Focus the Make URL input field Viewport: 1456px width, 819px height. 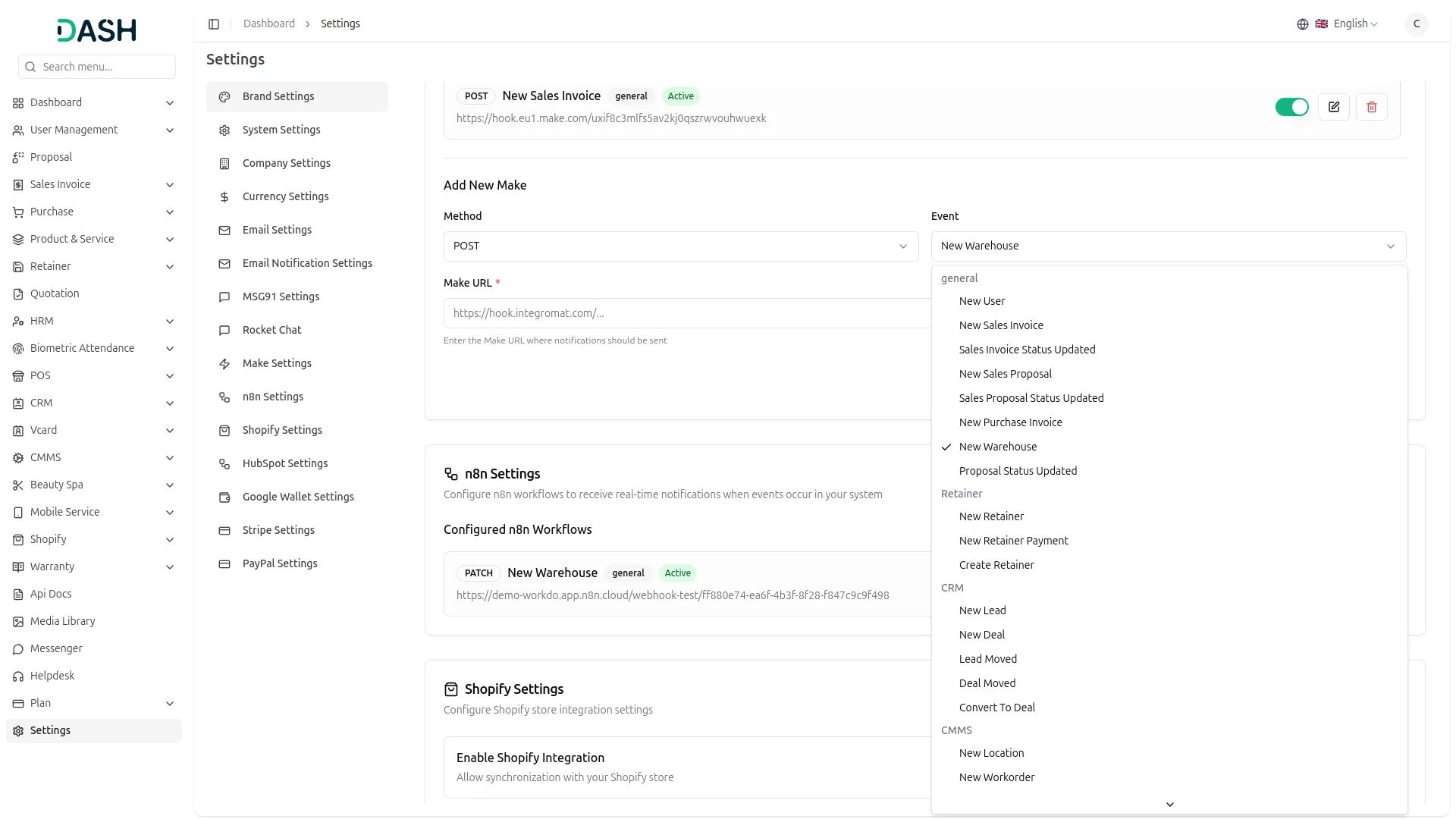(687, 313)
